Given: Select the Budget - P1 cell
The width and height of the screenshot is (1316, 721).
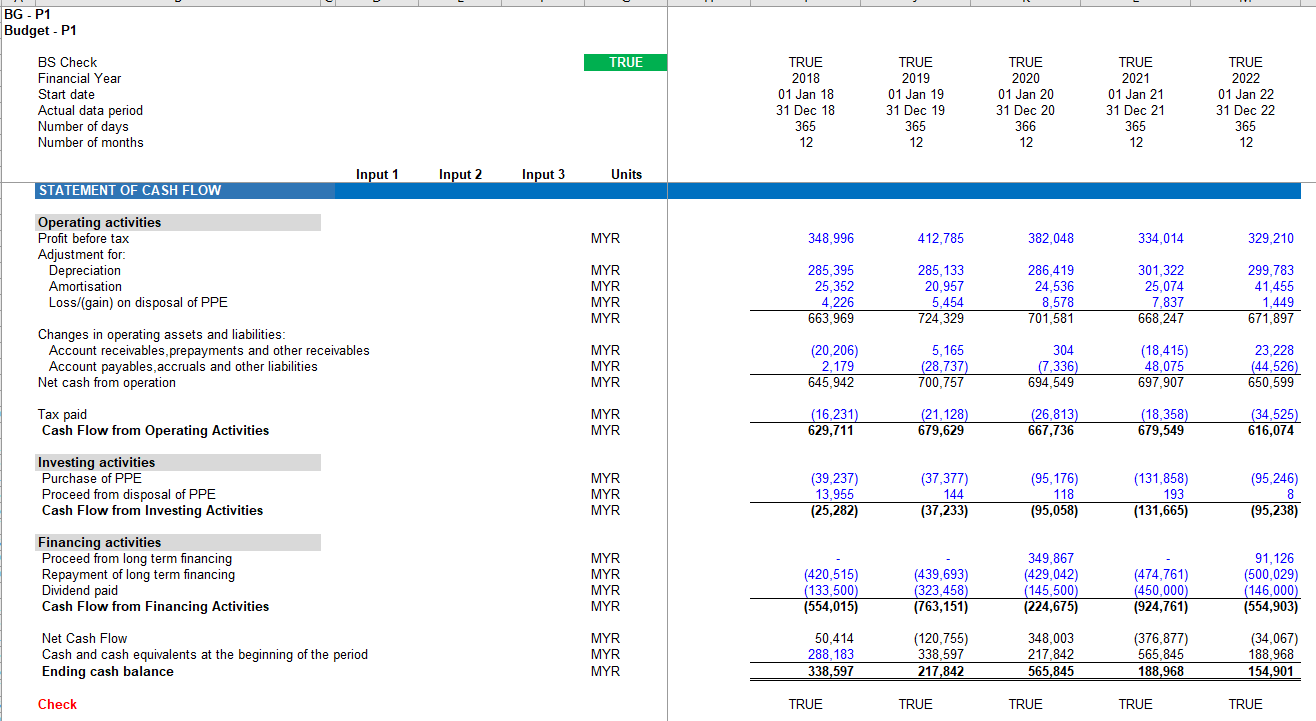Looking at the screenshot, I should pyautogui.click(x=40, y=30).
